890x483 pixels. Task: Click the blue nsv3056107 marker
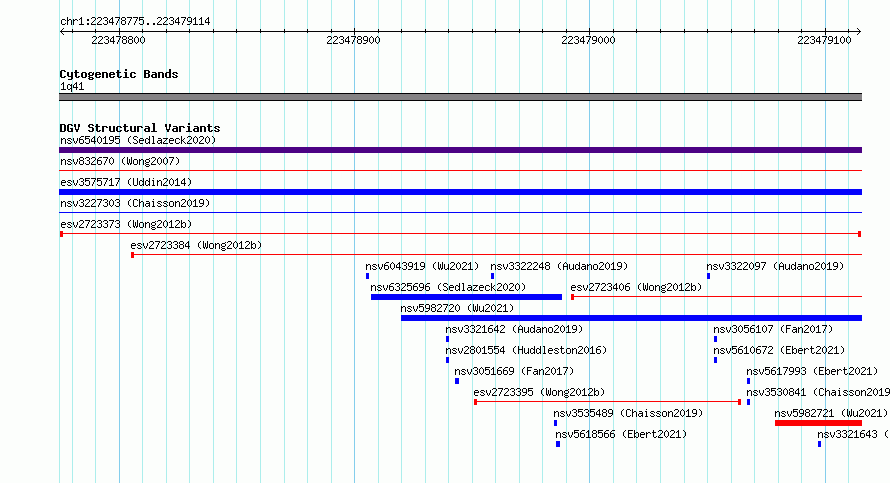715,339
